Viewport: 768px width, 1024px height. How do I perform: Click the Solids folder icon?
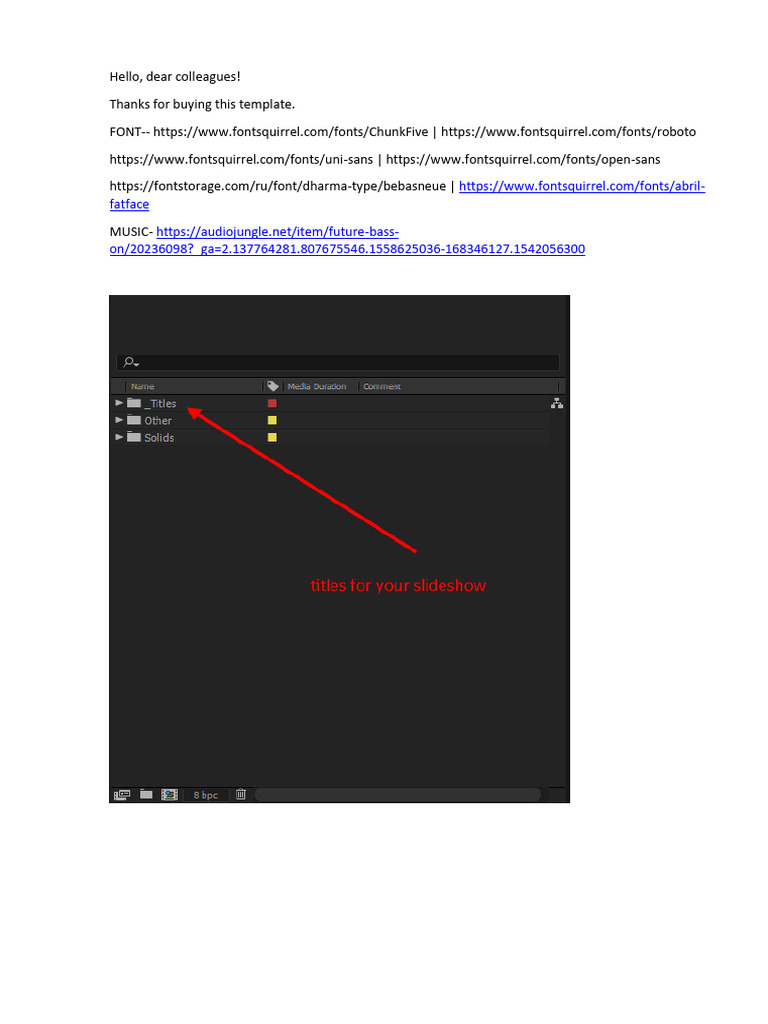[x=134, y=437]
